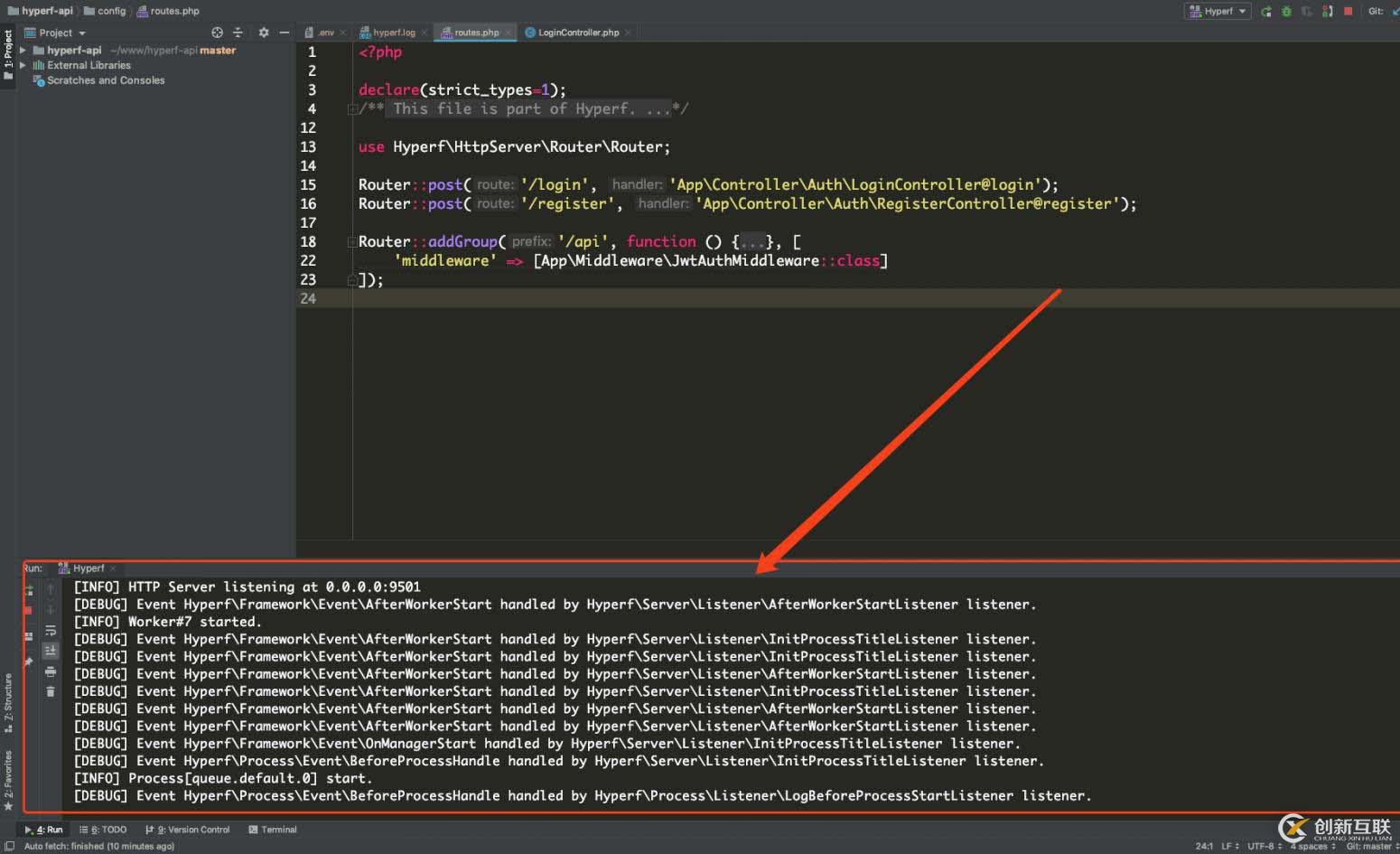Open the 6: TODO tool window
This screenshot has height=854, width=1400.
point(103,830)
